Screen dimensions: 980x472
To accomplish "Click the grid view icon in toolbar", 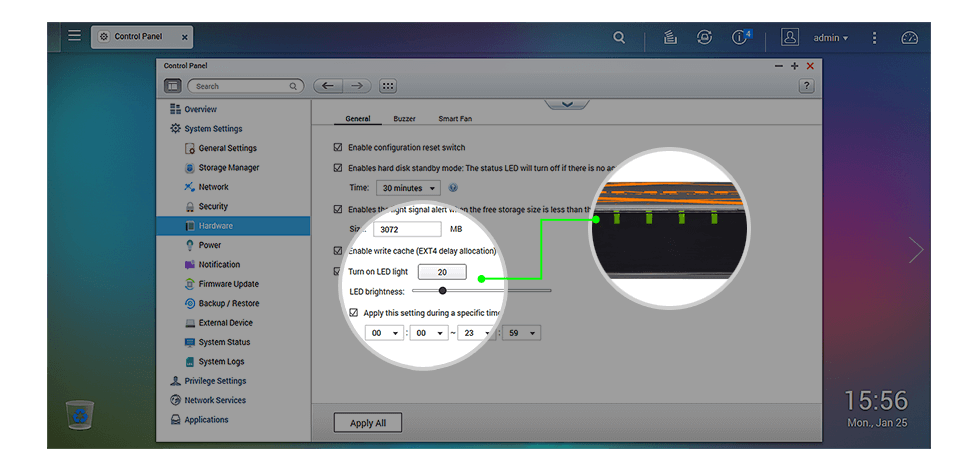I will [x=388, y=86].
